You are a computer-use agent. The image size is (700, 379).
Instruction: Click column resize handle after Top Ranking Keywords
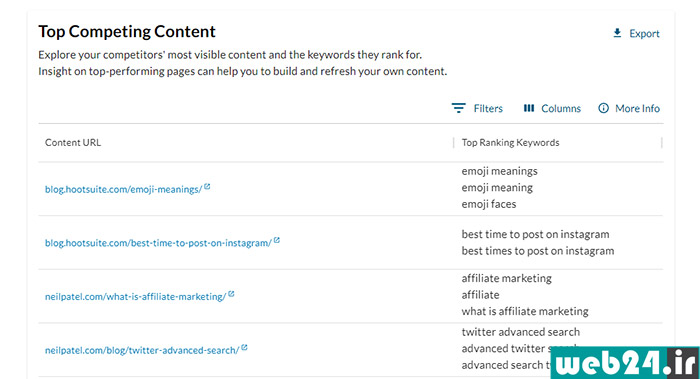pyautogui.click(x=662, y=142)
